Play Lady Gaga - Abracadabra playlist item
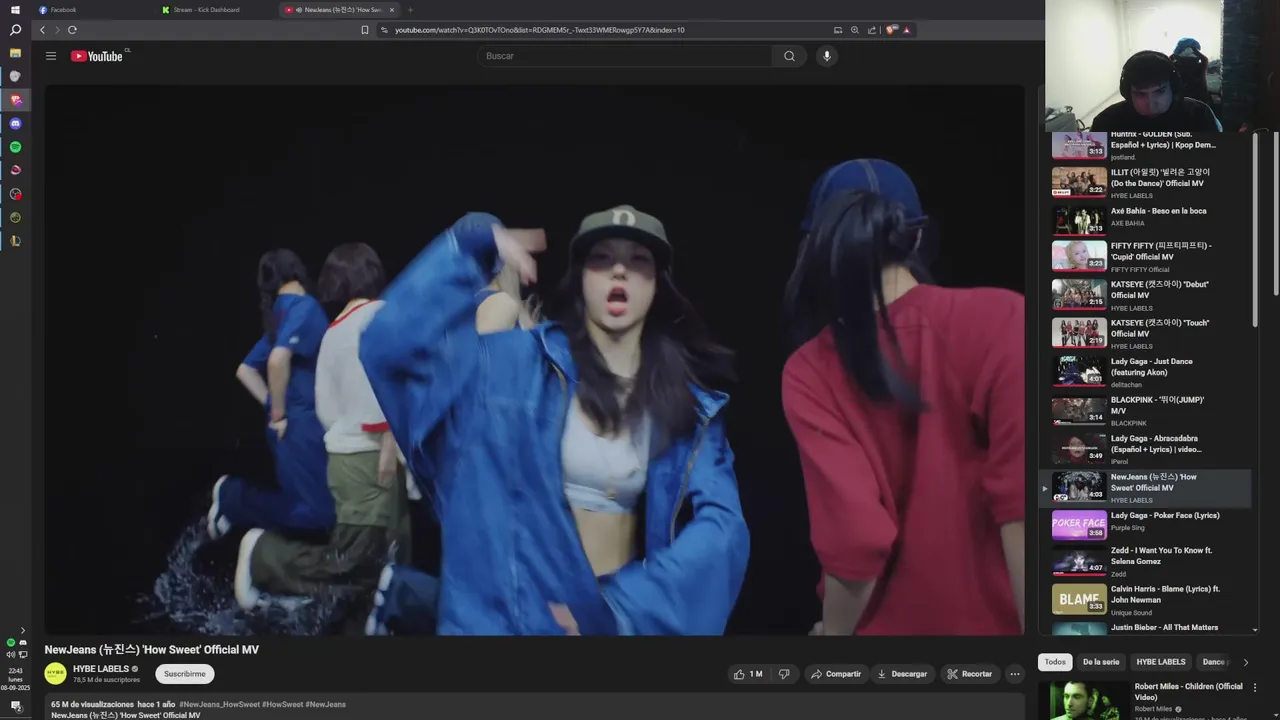 1145,449
